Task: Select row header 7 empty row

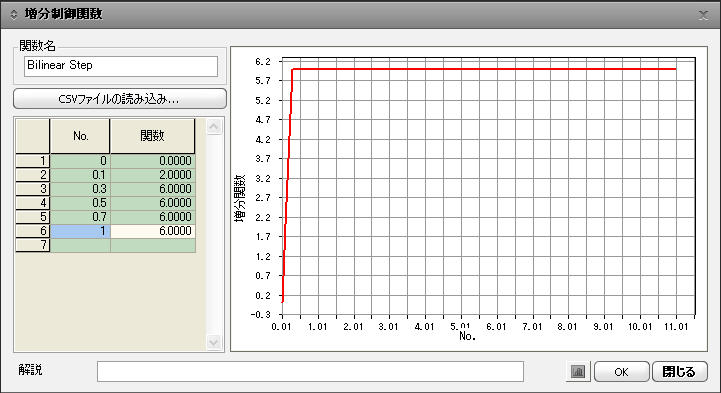Action: 33,245
